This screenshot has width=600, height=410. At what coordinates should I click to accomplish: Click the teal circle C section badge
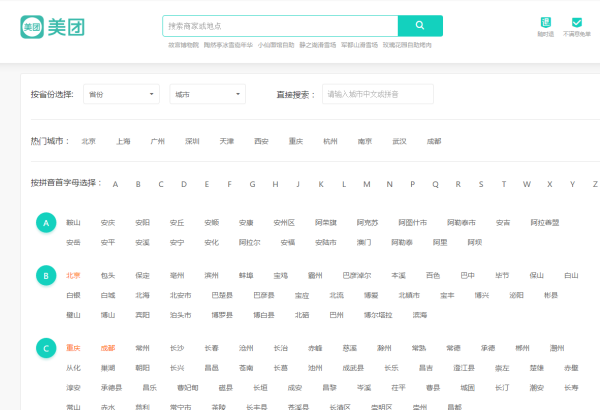point(45,348)
